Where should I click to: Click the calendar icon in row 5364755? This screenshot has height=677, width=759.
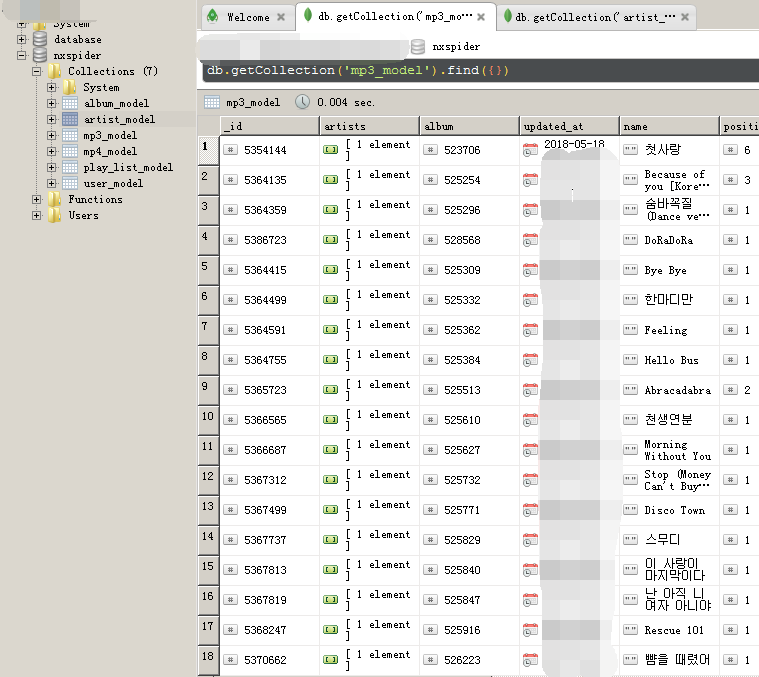click(x=530, y=360)
